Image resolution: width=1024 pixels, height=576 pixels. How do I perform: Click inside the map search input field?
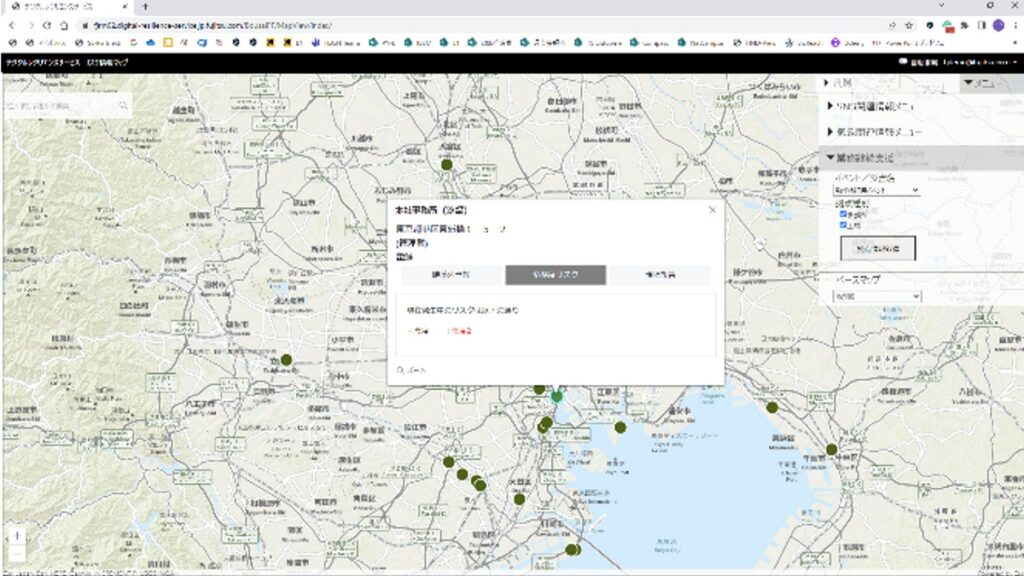click(x=60, y=105)
